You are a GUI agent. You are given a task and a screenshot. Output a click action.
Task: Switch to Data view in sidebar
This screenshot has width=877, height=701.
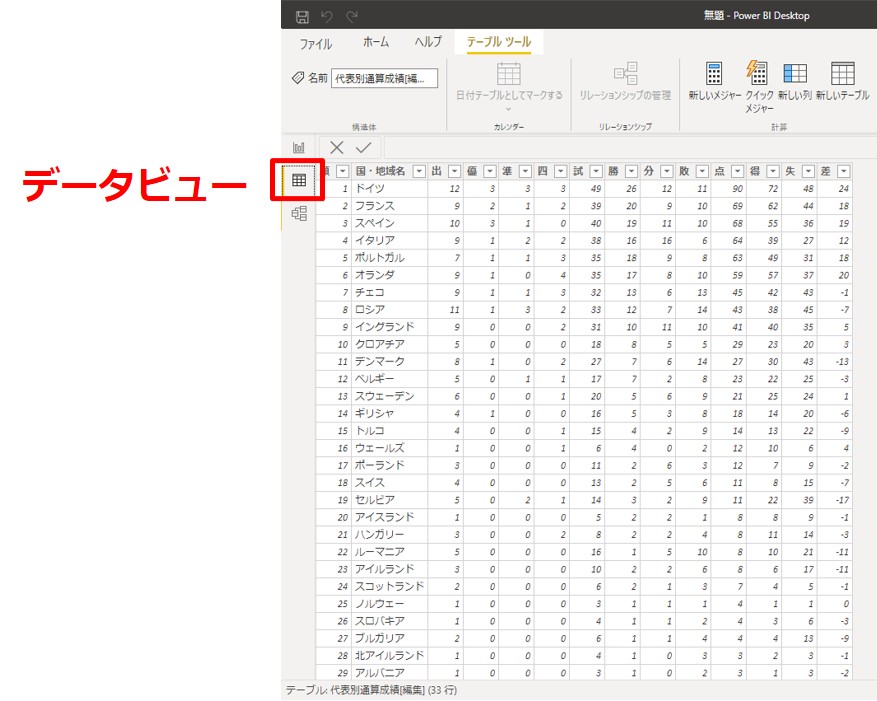298,180
